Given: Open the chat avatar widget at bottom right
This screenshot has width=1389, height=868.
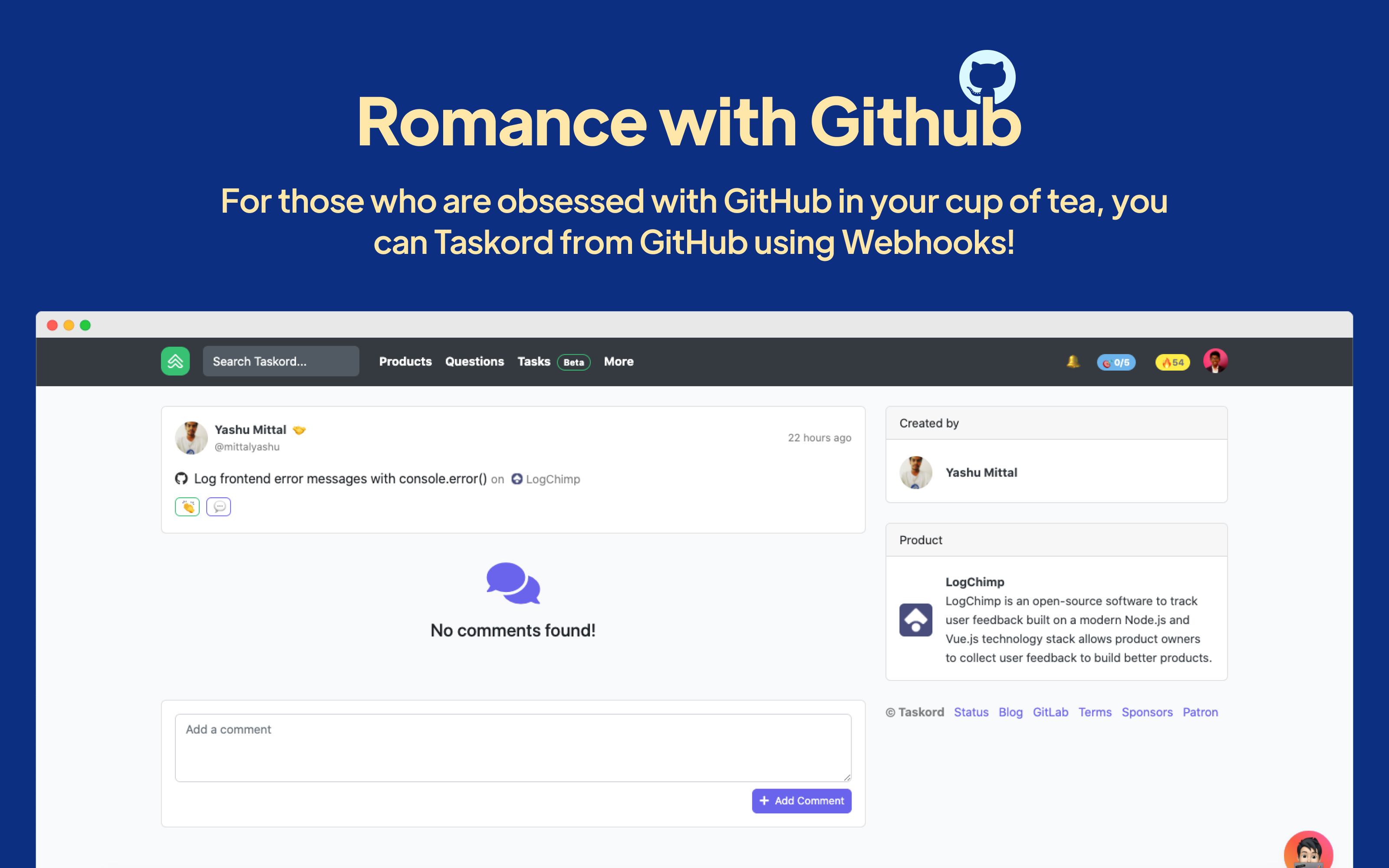Looking at the screenshot, I should pos(1308,852).
